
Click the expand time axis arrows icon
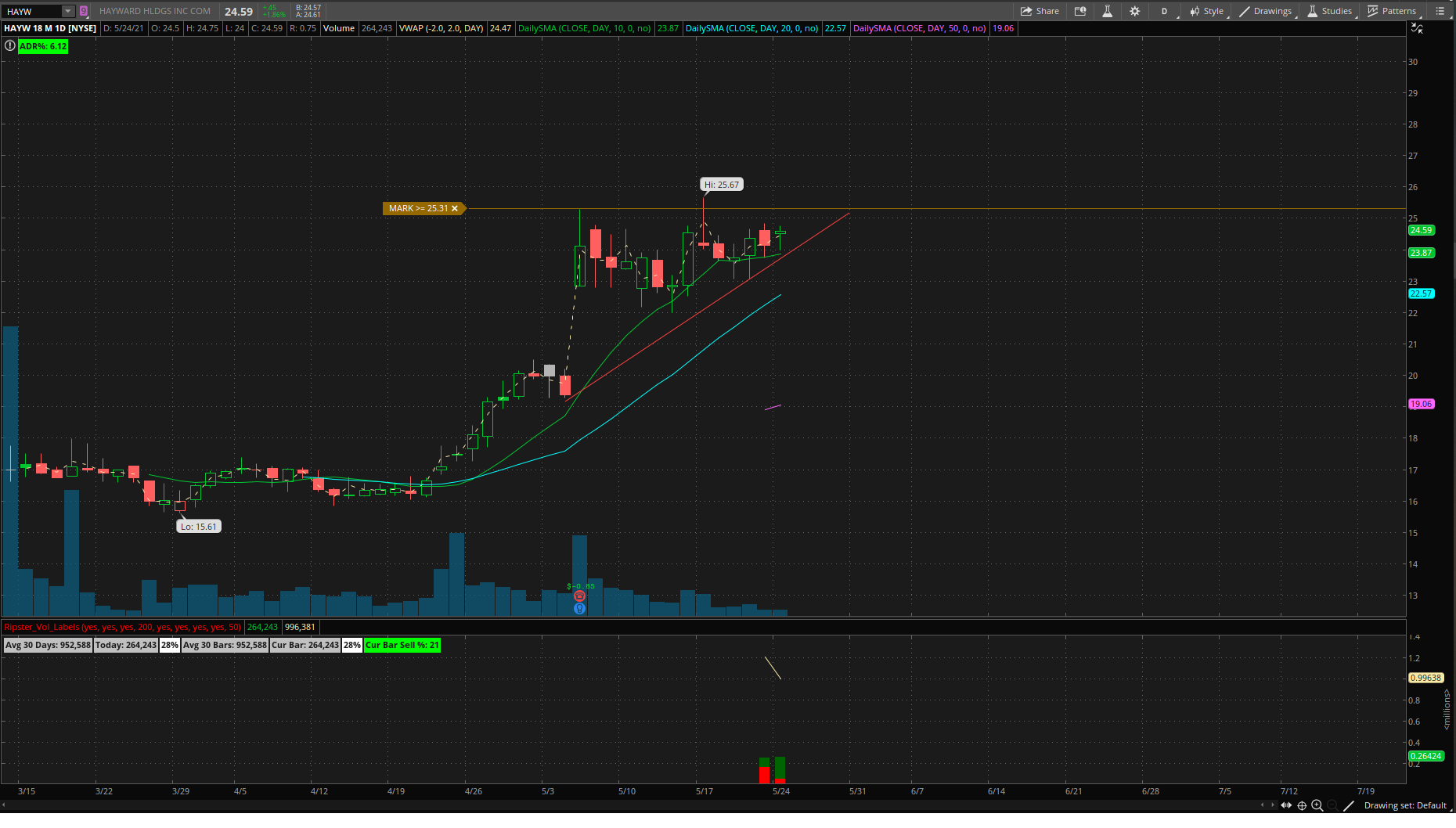coord(1286,805)
